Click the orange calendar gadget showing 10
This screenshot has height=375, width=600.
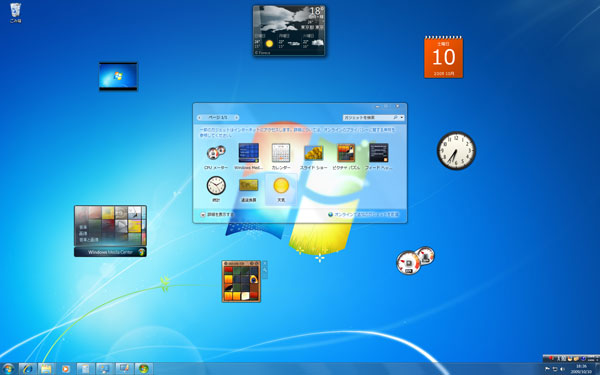pyautogui.click(x=443, y=57)
